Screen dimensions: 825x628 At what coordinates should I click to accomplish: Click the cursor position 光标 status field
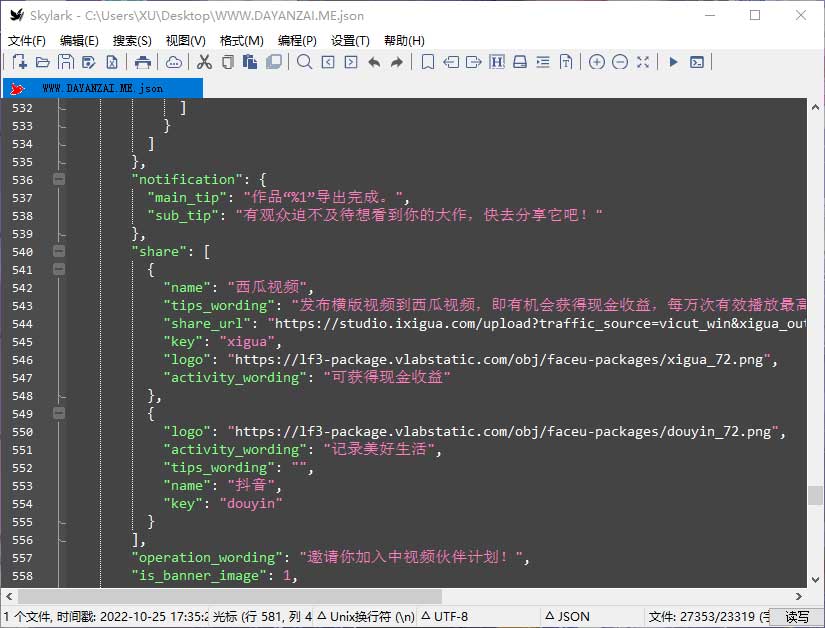coord(262,616)
